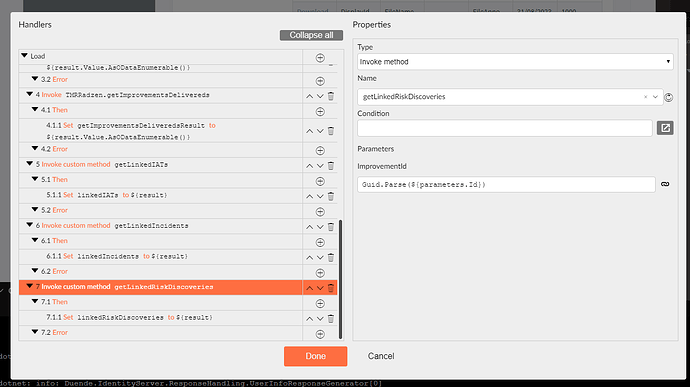Refresh the method Name list
Image resolution: width=690 pixels, height=387 pixels.
point(668,97)
